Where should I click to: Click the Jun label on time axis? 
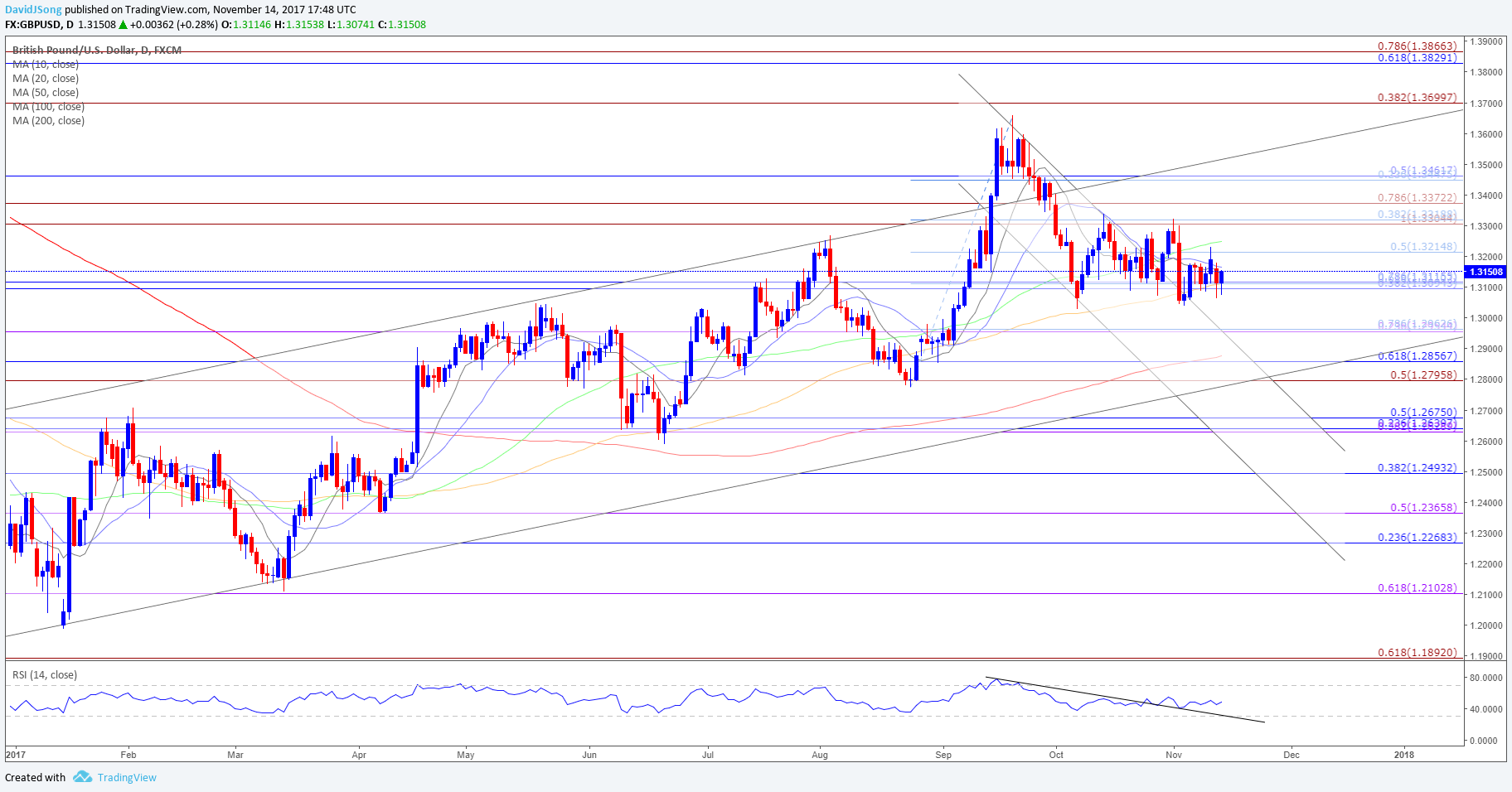589,755
